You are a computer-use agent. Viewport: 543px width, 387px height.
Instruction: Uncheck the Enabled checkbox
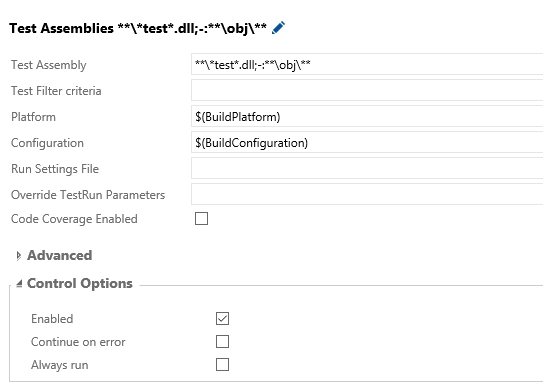tap(222, 318)
